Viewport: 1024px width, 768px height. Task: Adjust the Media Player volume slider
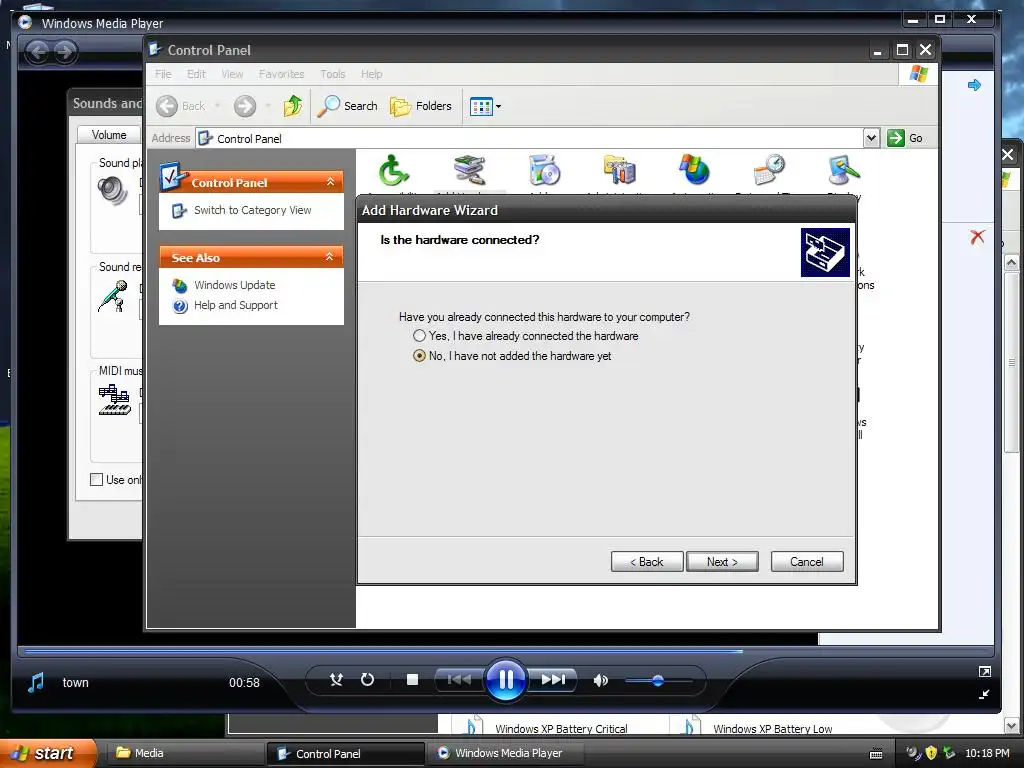pyautogui.click(x=658, y=680)
